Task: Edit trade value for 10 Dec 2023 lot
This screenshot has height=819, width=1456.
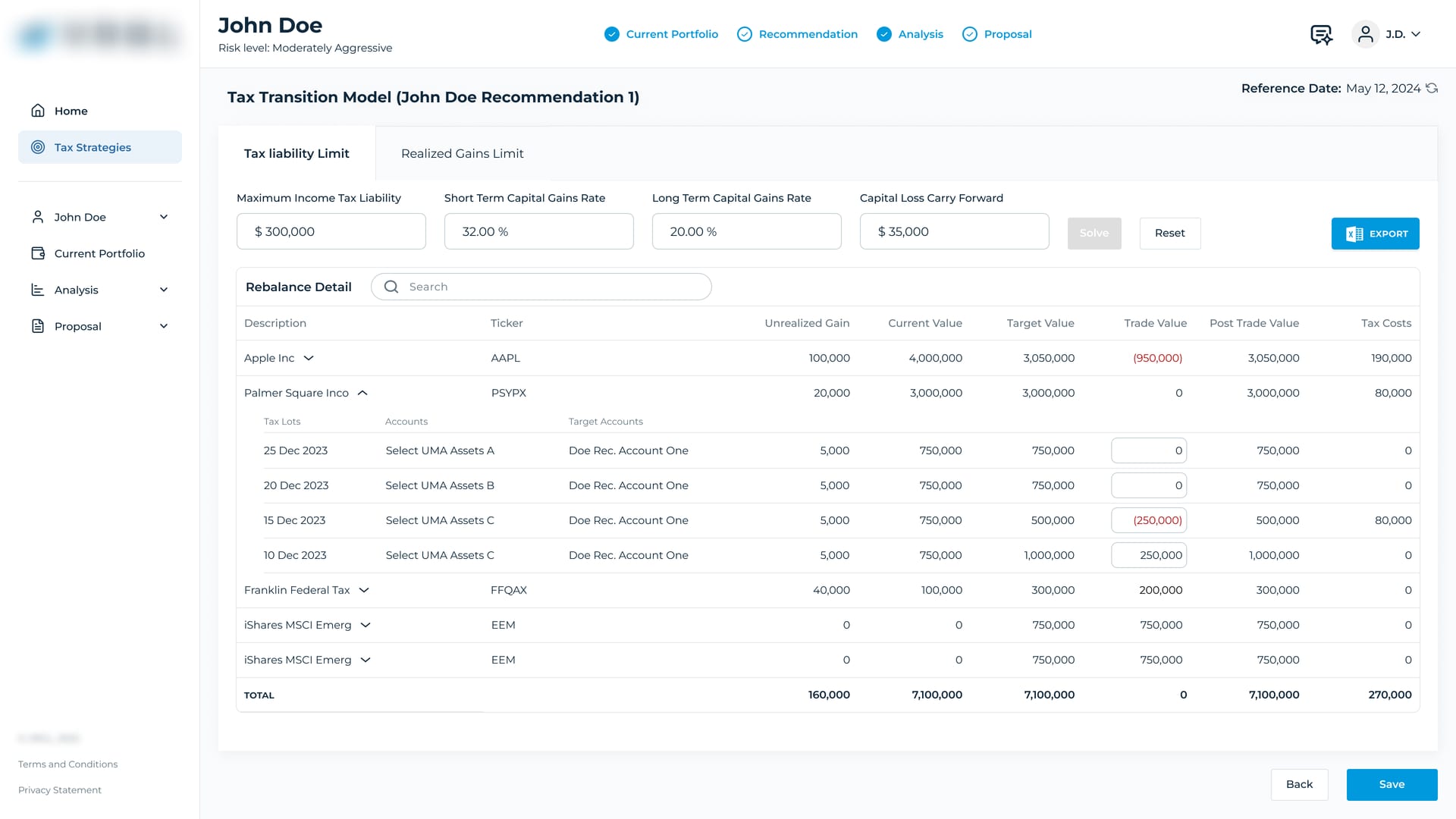Action: click(x=1149, y=555)
